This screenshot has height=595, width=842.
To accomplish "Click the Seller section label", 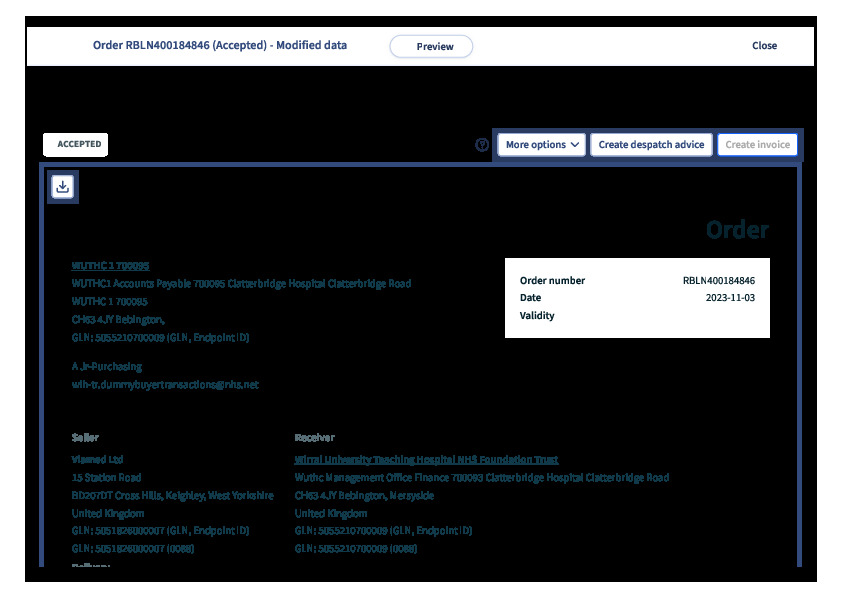I will coord(85,438).
